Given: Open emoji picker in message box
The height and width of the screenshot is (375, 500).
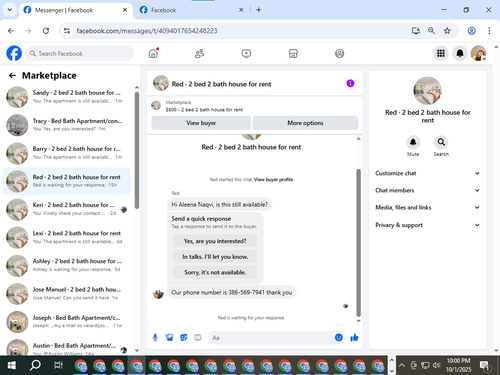Looking at the screenshot, I should tap(339, 338).
